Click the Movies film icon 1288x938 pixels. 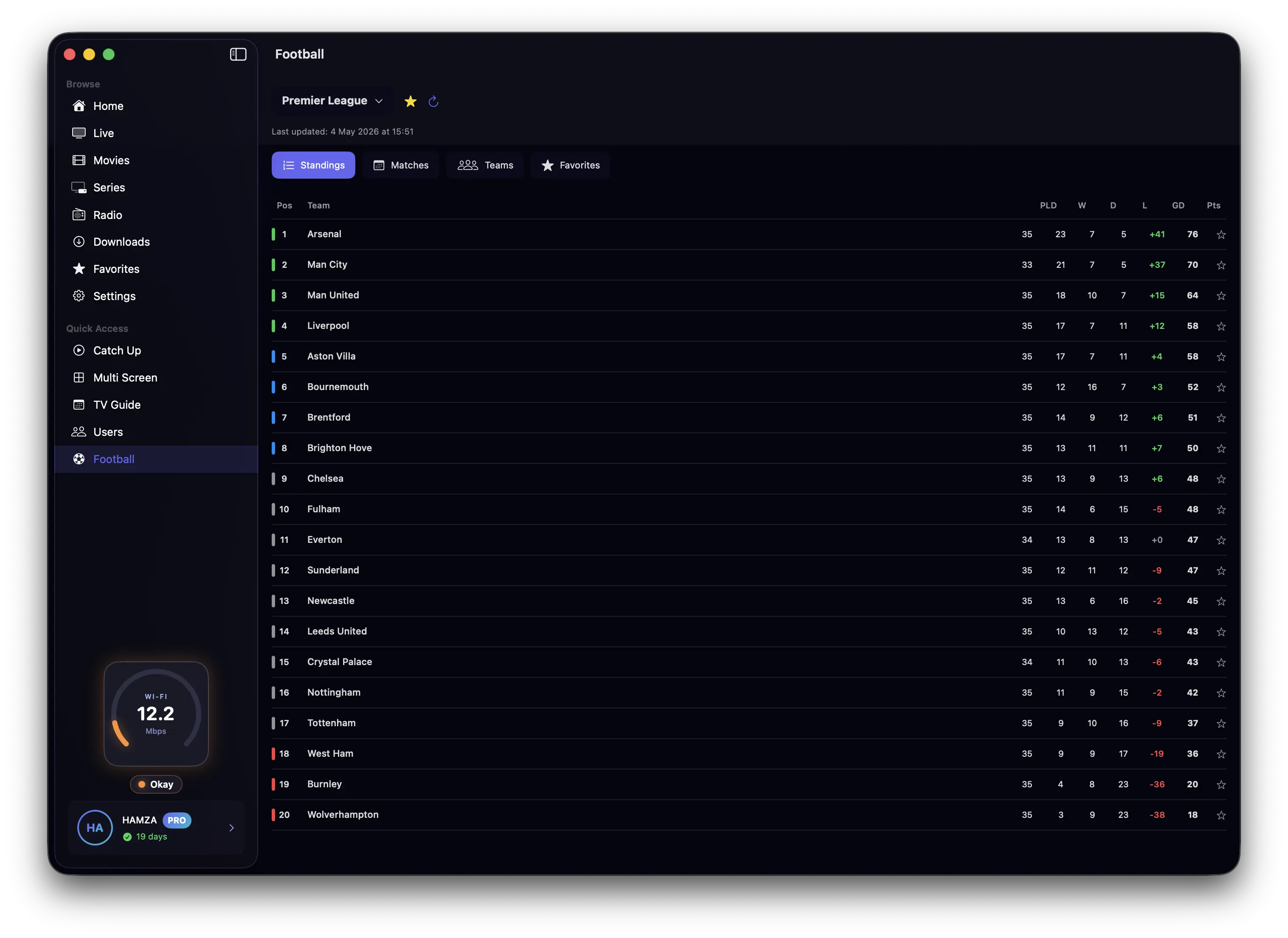coord(79,160)
